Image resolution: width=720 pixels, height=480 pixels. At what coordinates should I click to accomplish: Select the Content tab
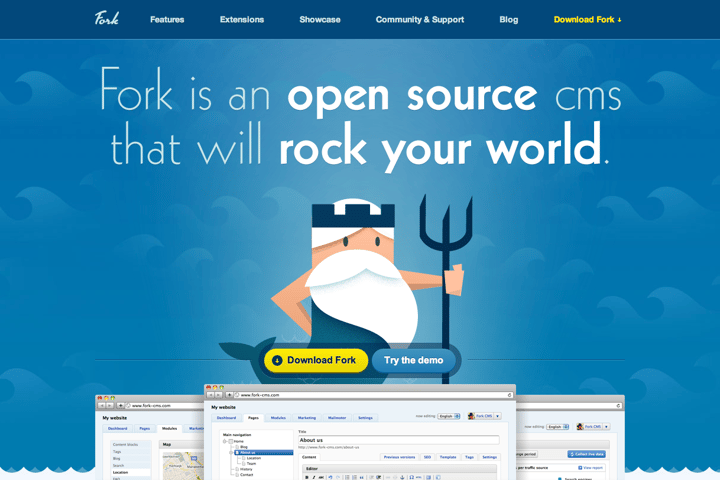point(309,457)
